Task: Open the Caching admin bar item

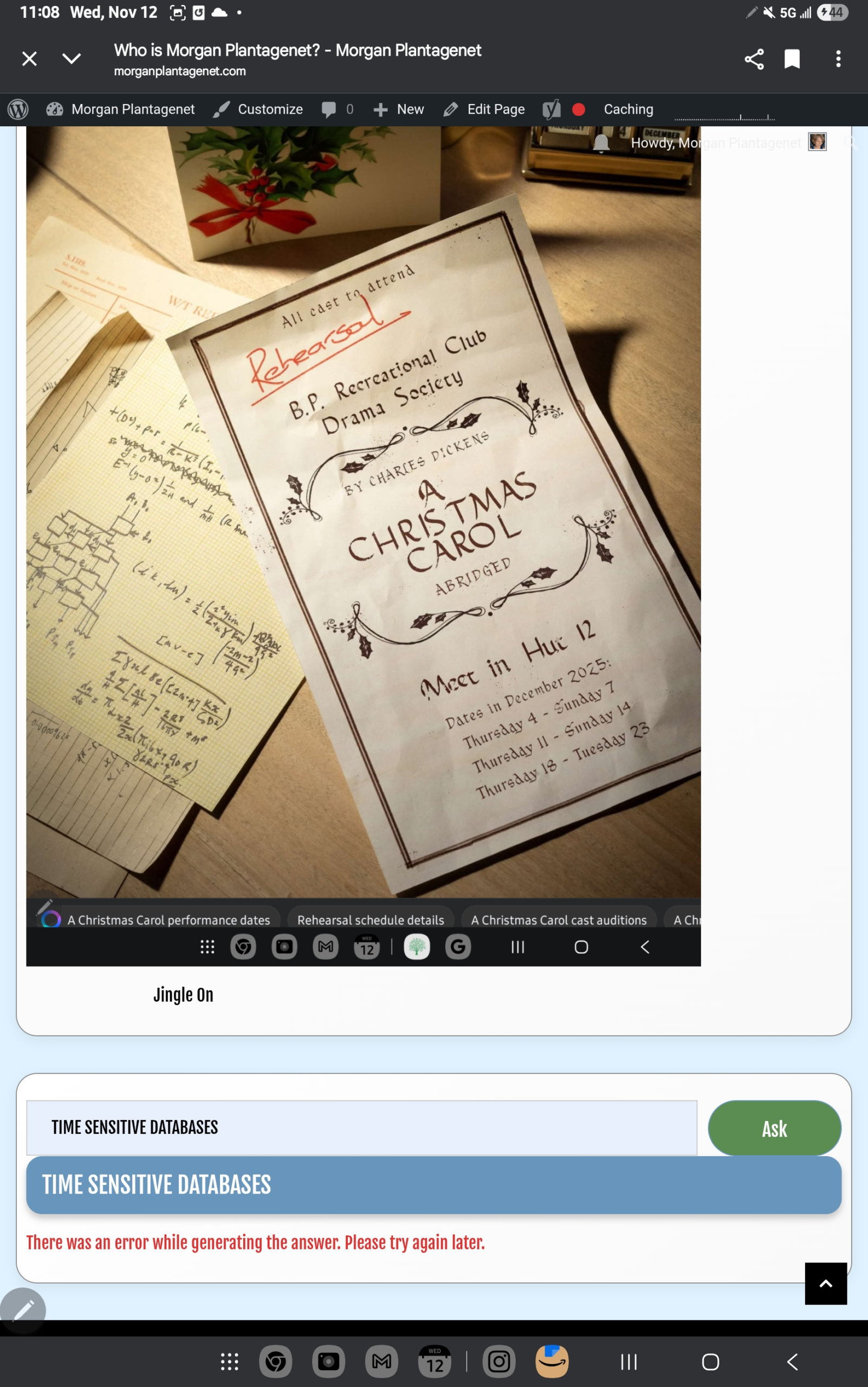Action: click(x=628, y=109)
